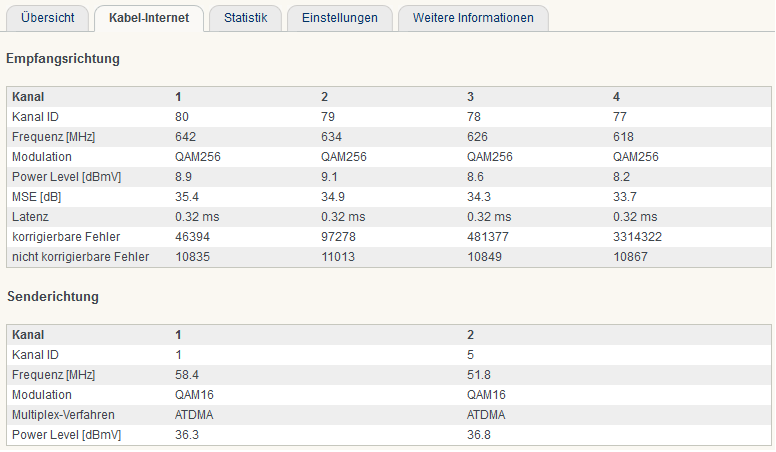The width and height of the screenshot is (776, 452).
Task: Click MSE value 33.7
Action: 623,197
